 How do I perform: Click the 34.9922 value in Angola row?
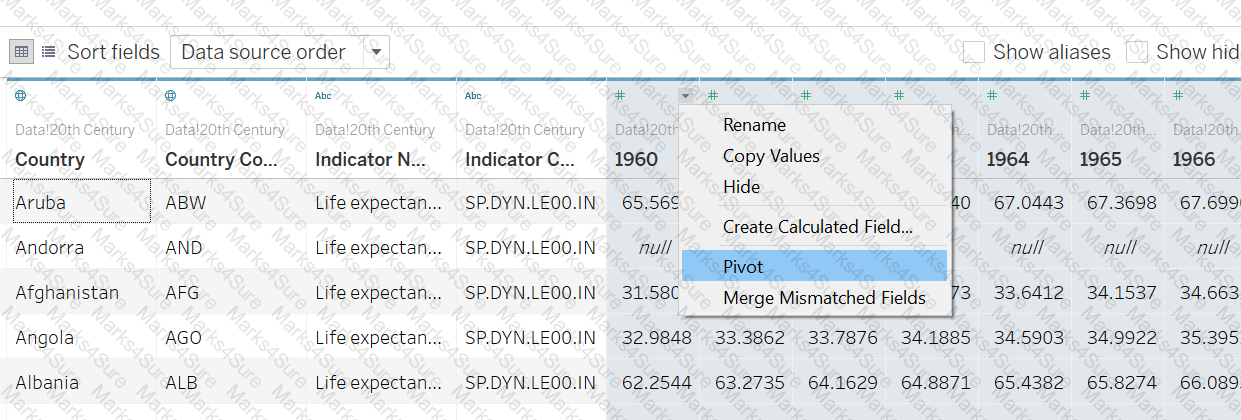pos(1122,337)
